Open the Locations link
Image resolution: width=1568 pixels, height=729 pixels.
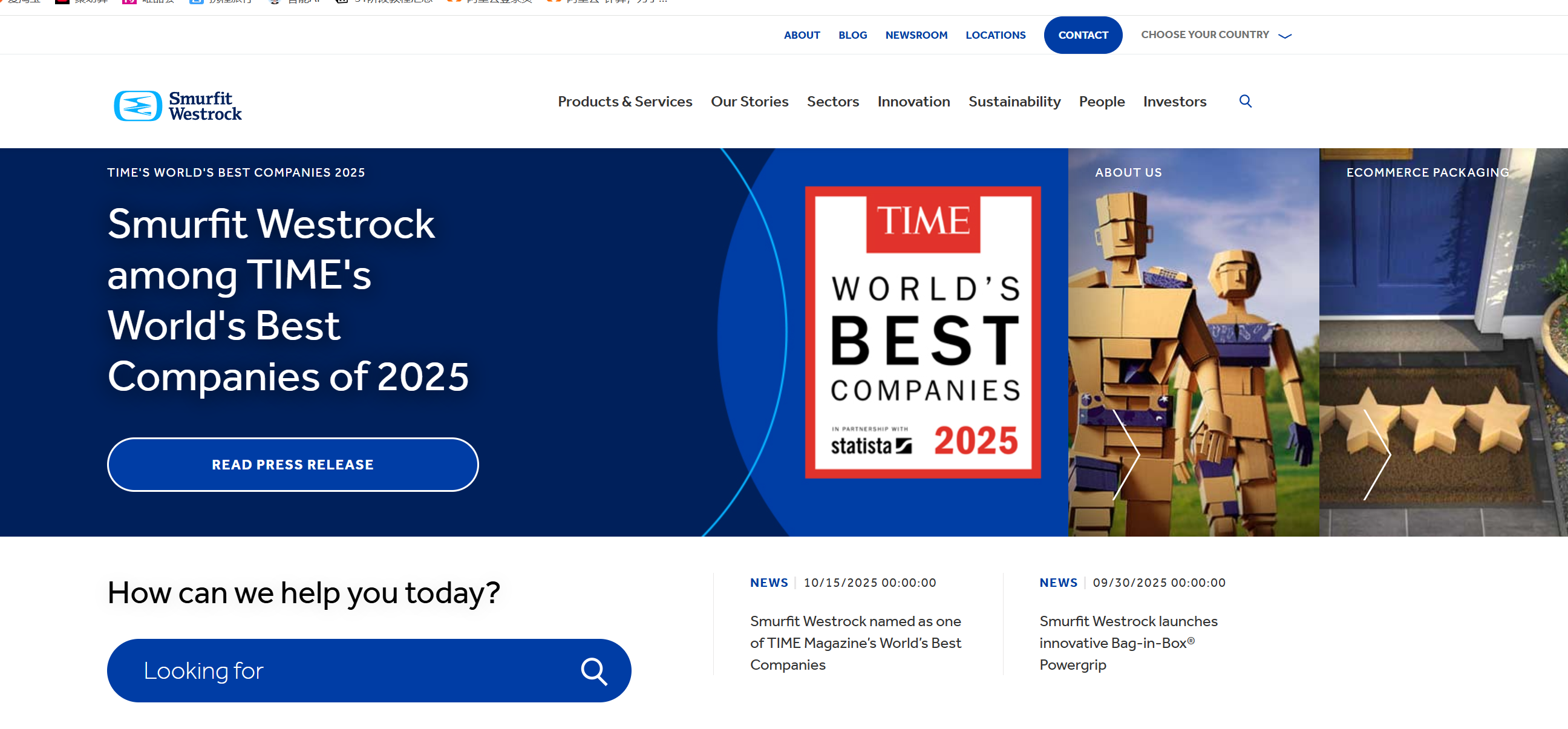pos(995,35)
